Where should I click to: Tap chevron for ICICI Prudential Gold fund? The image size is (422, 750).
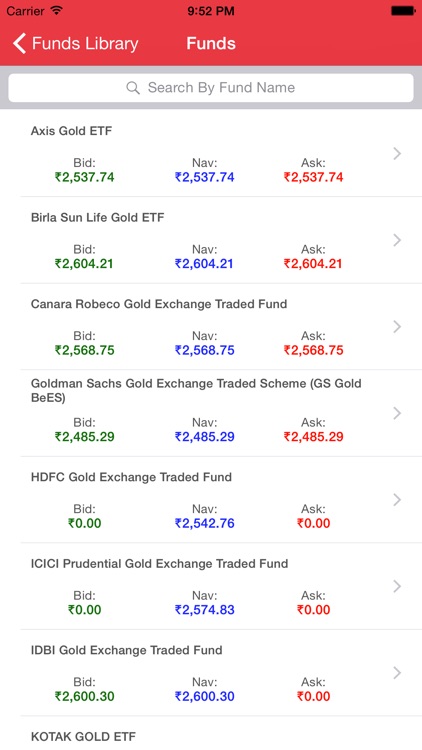pos(397,586)
